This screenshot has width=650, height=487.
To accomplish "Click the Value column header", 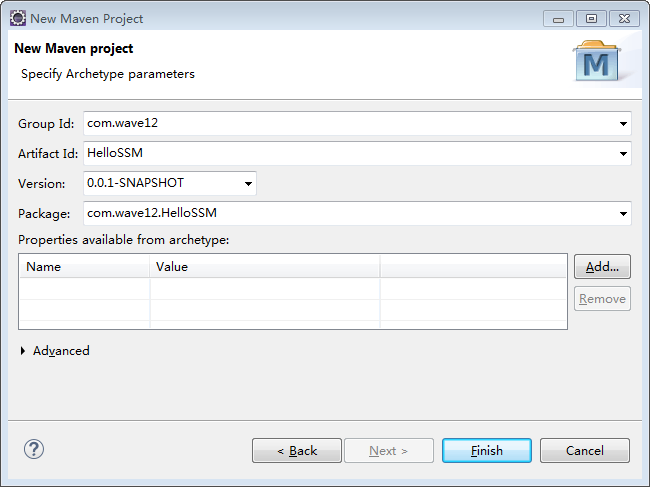I will 264,267.
